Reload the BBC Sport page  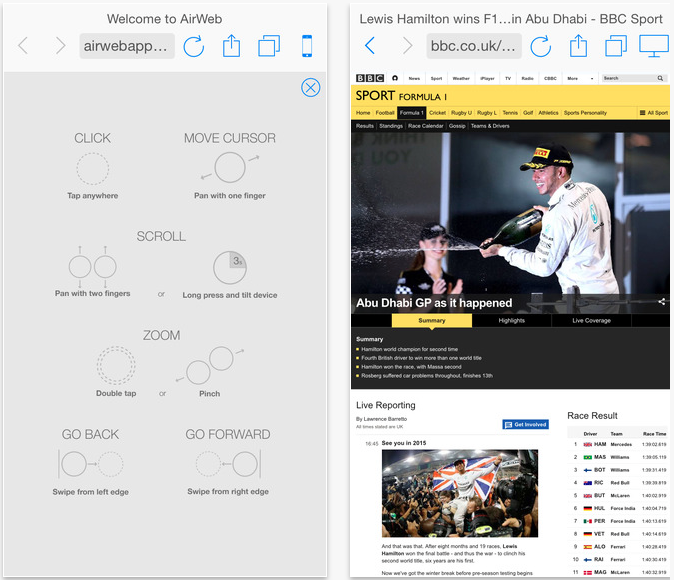[x=540, y=46]
